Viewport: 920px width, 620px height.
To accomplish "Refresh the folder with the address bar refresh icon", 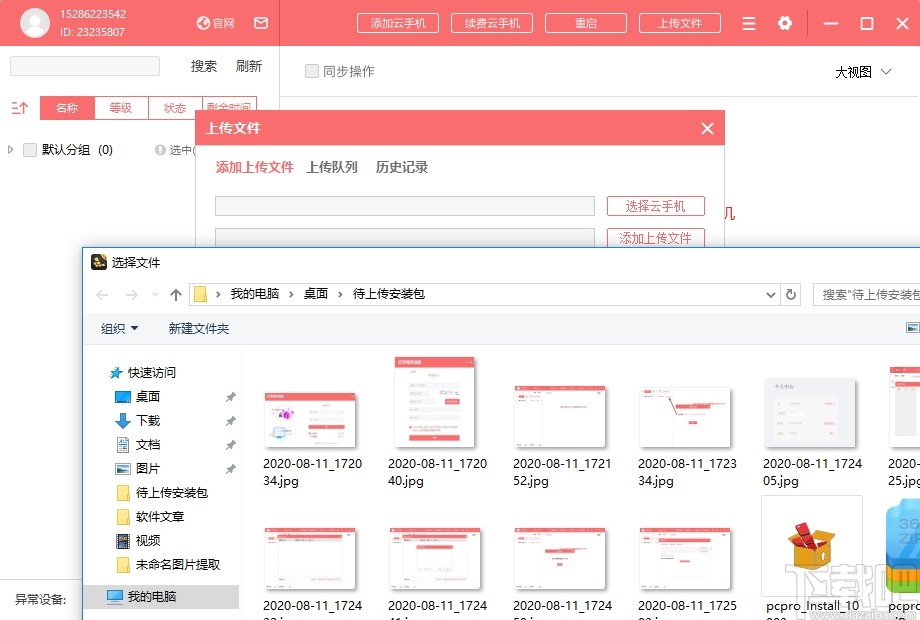I will pyautogui.click(x=790, y=294).
